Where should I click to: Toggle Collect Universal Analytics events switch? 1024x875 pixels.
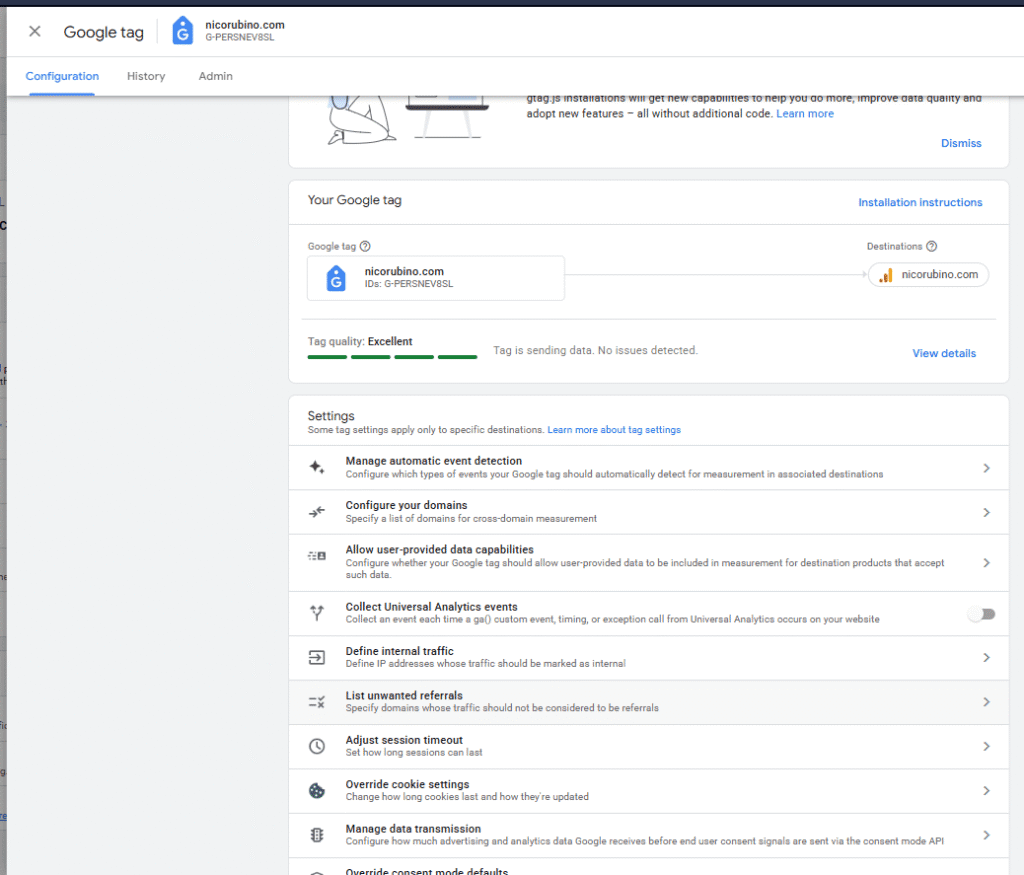[982, 614]
